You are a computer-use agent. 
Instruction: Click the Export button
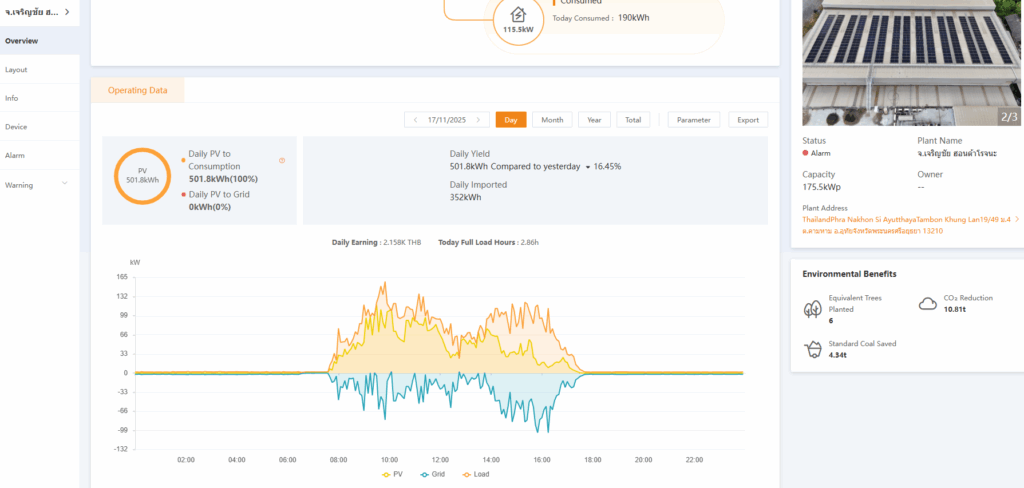click(748, 120)
